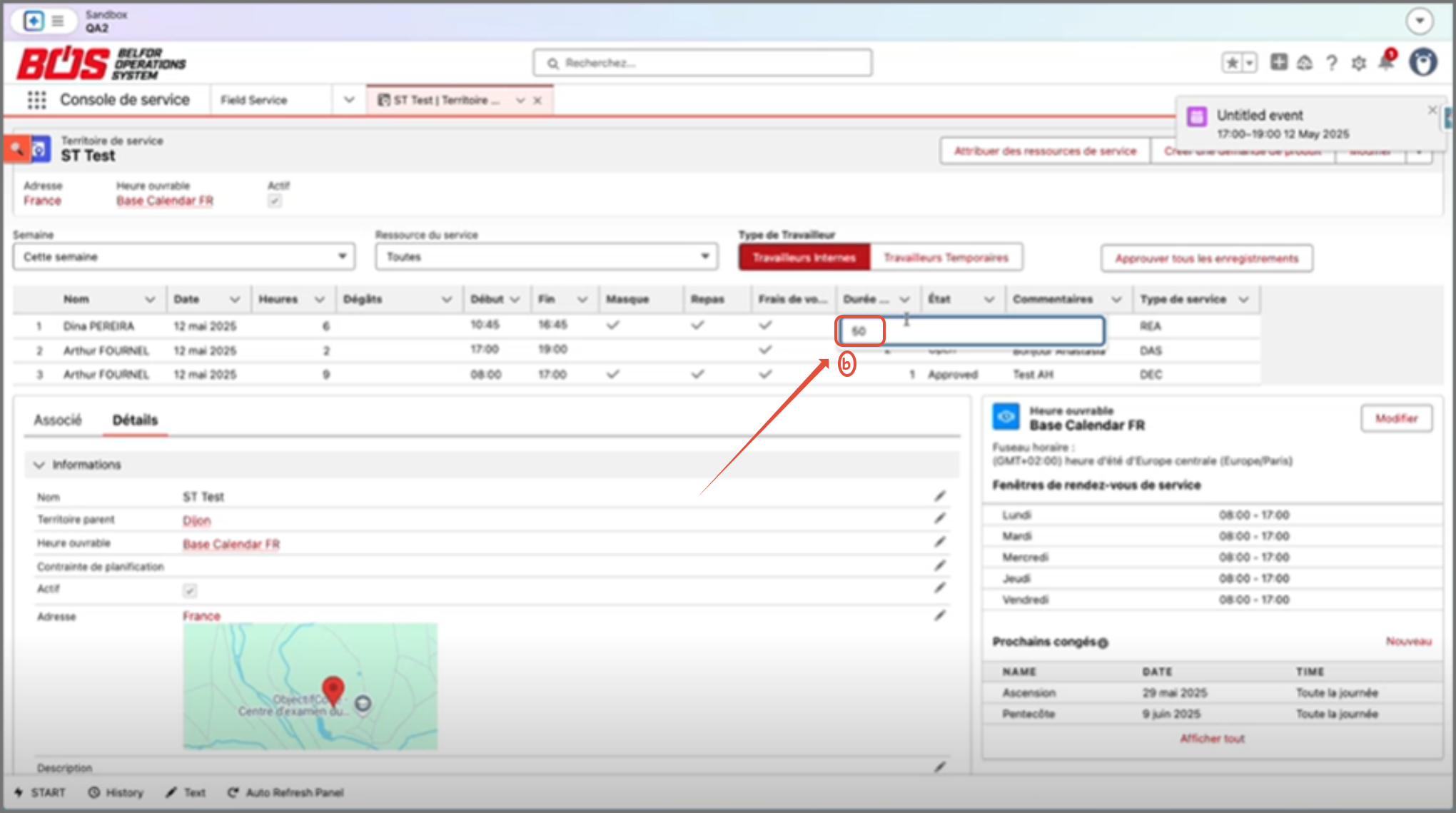Switch to the Associé tab

[58, 420]
